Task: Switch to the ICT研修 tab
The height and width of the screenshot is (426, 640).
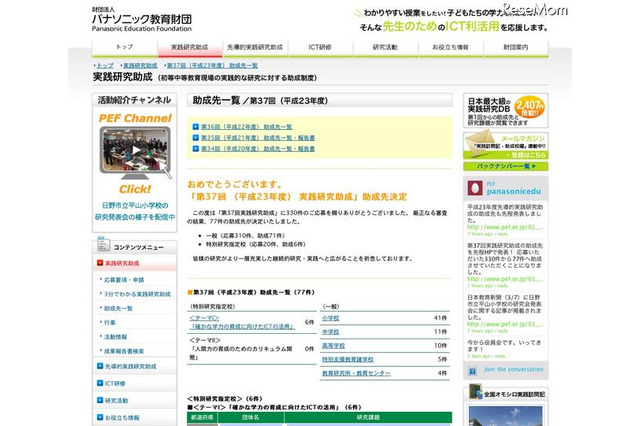Action: pos(320,47)
